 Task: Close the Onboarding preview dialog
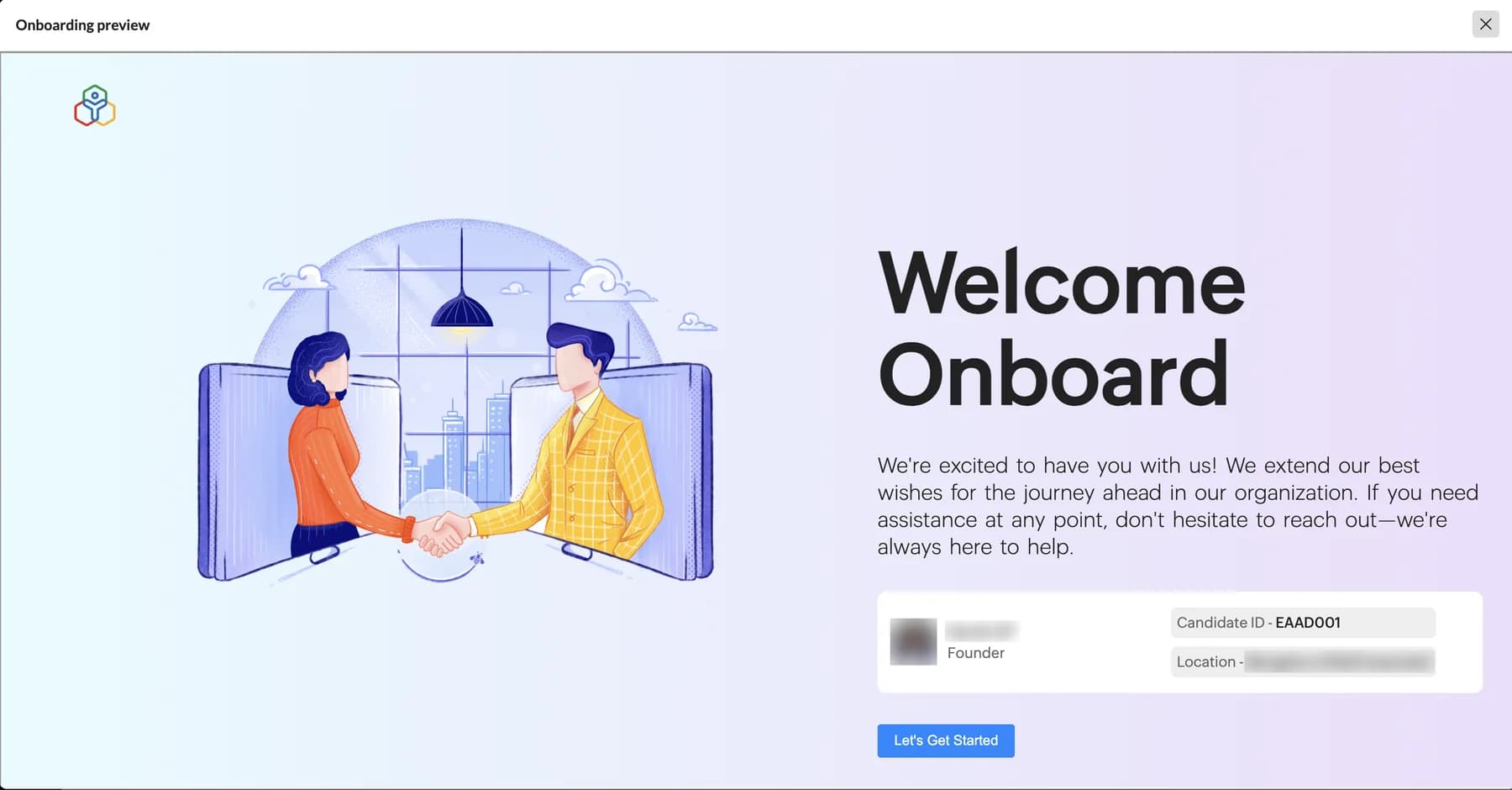[x=1485, y=24]
